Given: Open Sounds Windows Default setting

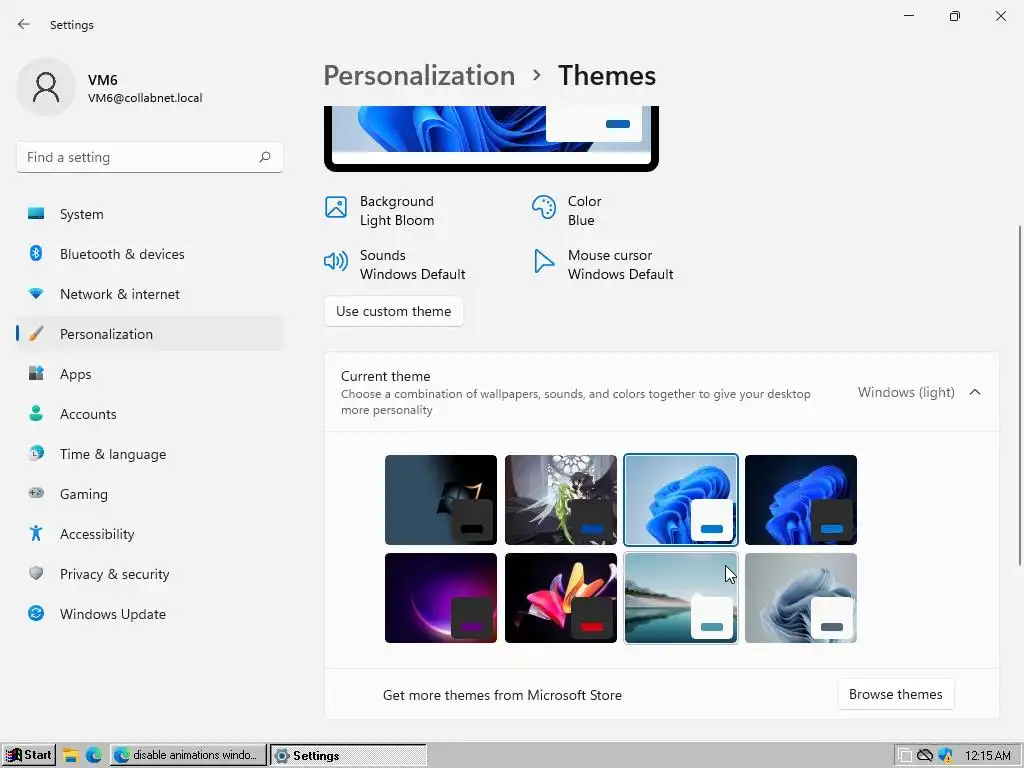Looking at the screenshot, I should pyautogui.click(x=394, y=264).
